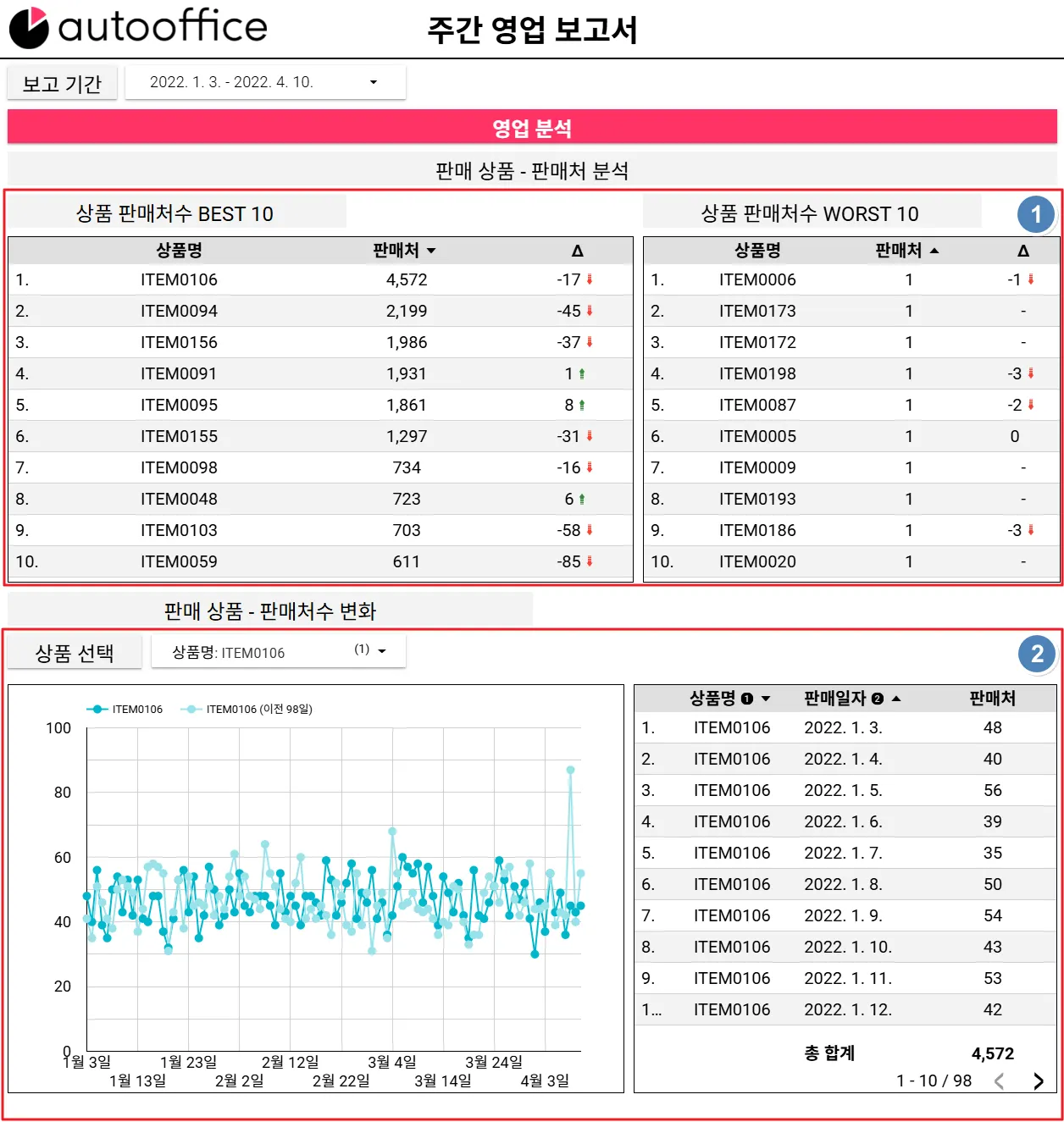Go to next page of detail table
The height and width of the screenshot is (1122, 1064).
point(1038,1081)
